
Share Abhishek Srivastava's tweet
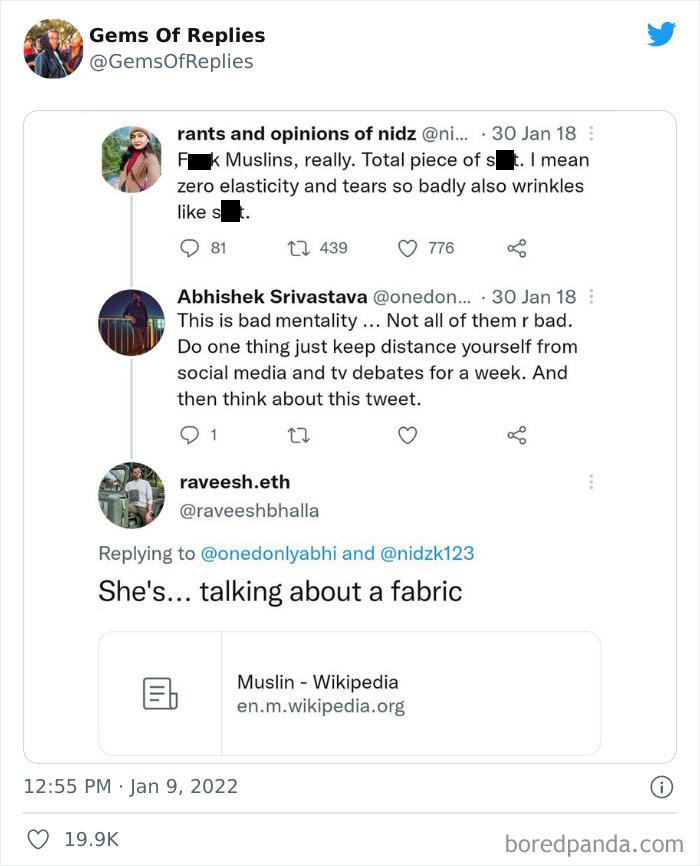point(516,435)
